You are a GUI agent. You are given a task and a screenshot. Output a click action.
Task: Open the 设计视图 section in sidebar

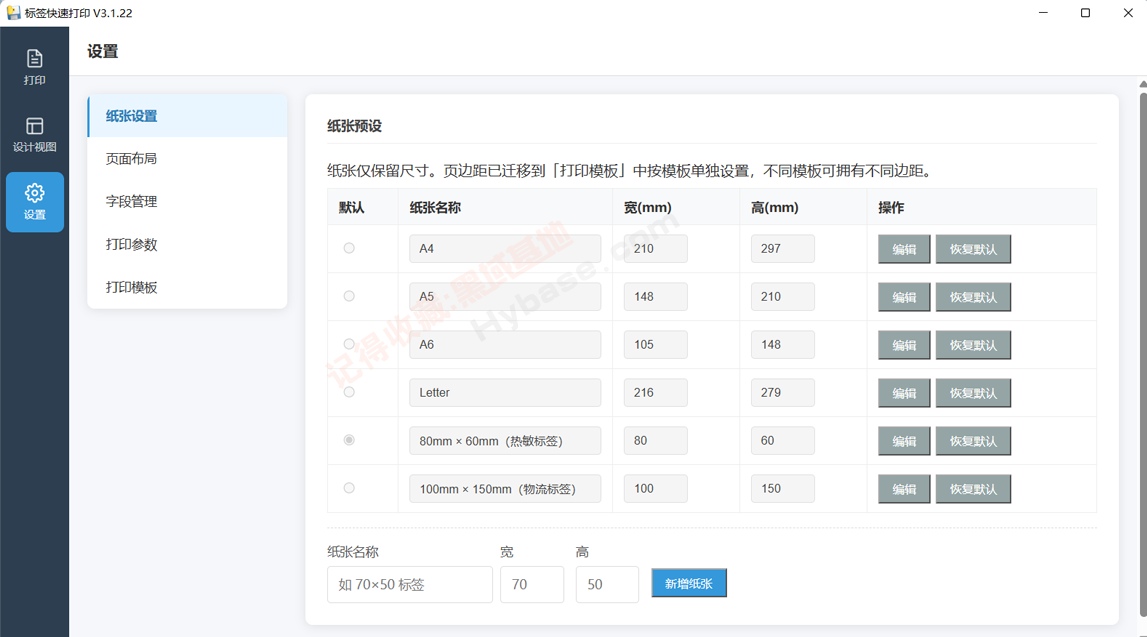(x=34, y=135)
